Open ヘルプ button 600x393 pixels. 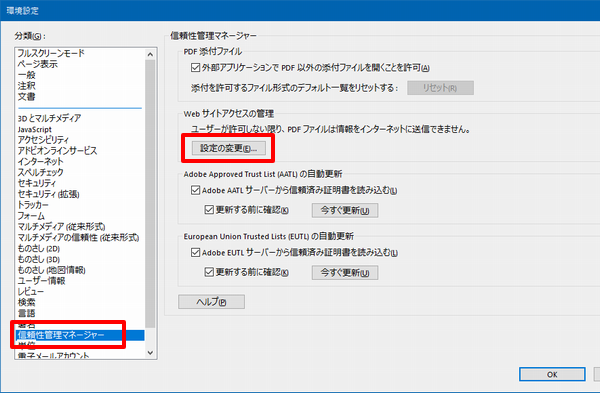pos(211,302)
